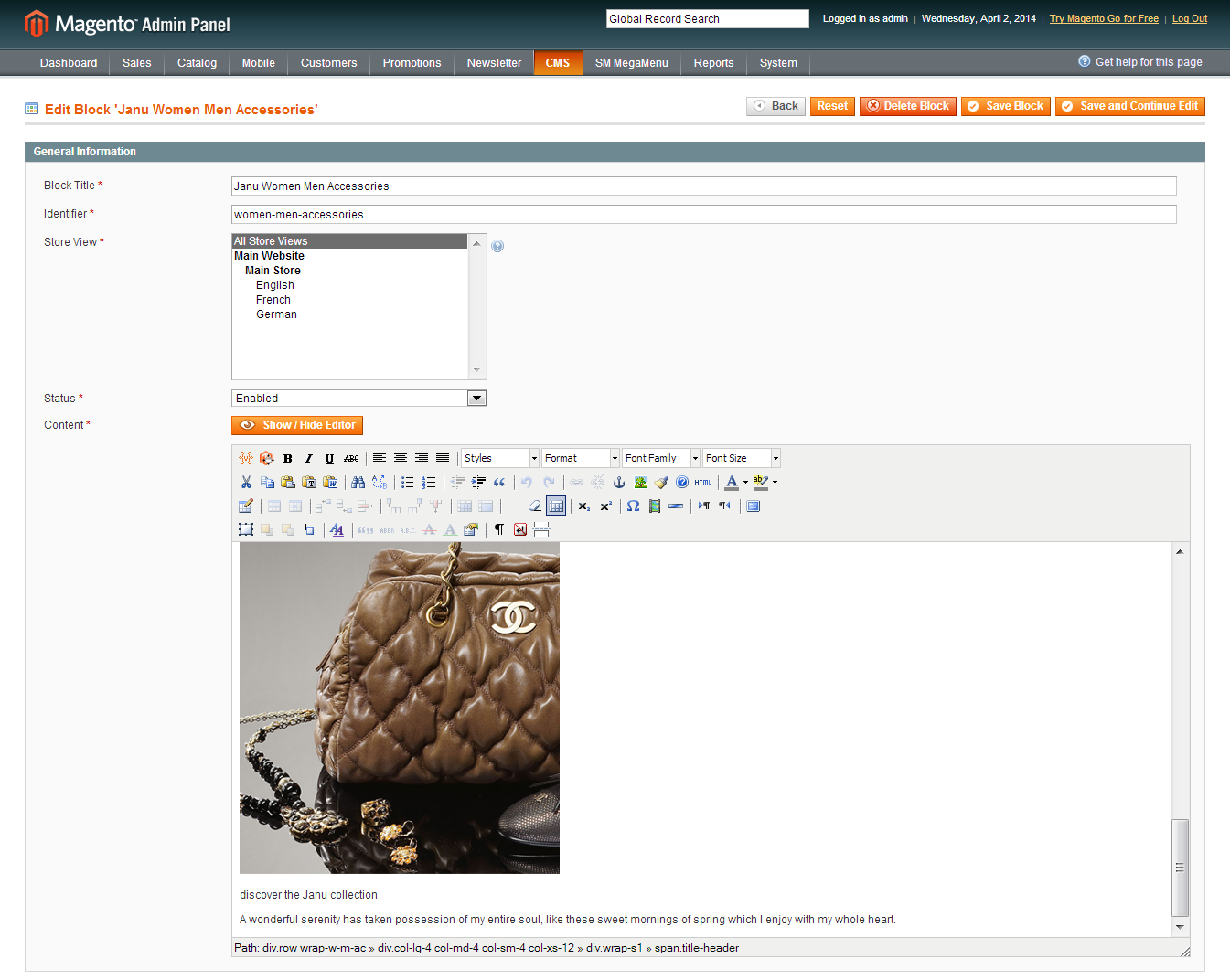Viewport: 1230px width, 980px height.
Task: Click the Identifier input field
Action: (704, 214)
